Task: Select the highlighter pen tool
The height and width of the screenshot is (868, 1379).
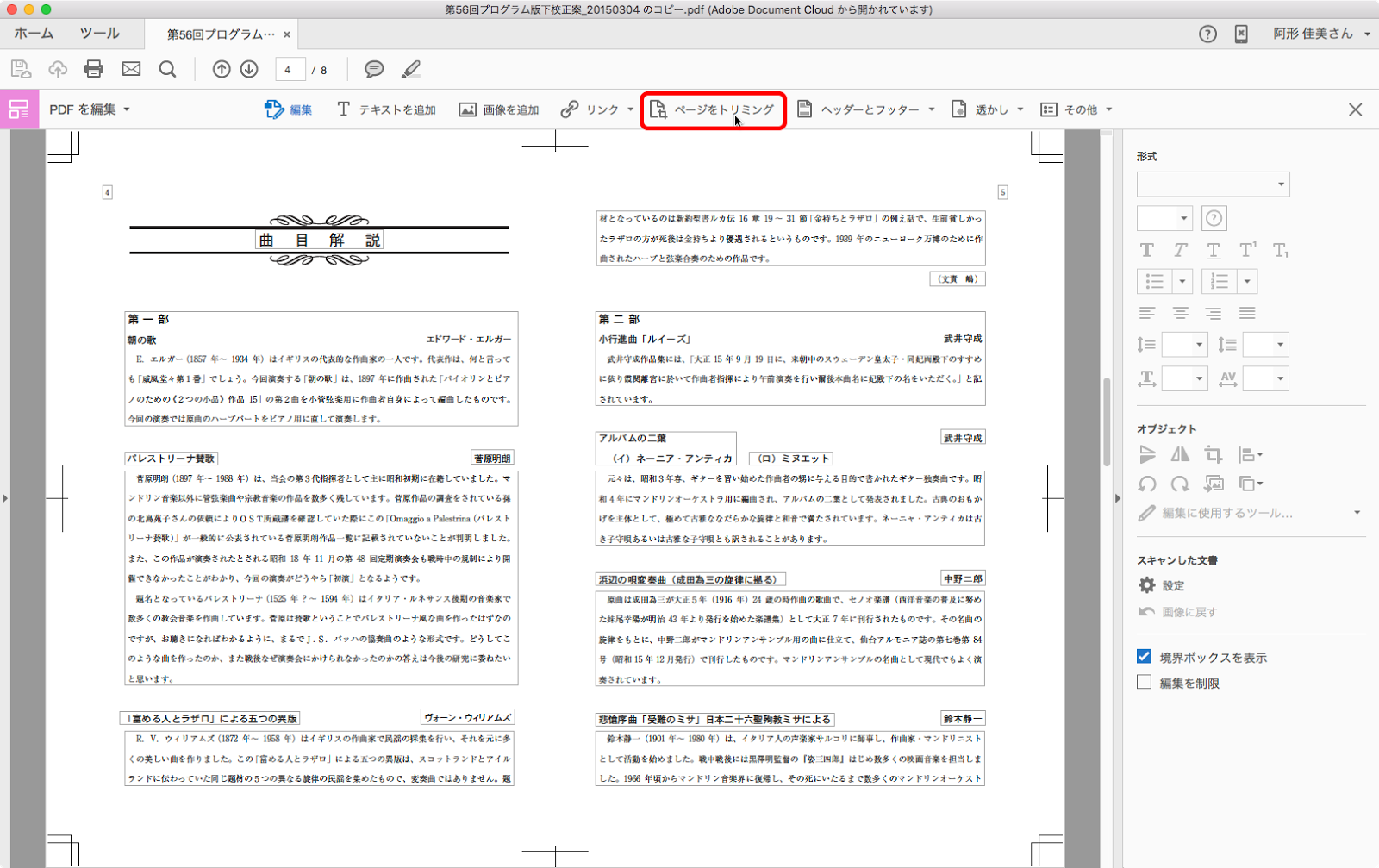Action: pos(411,69)
